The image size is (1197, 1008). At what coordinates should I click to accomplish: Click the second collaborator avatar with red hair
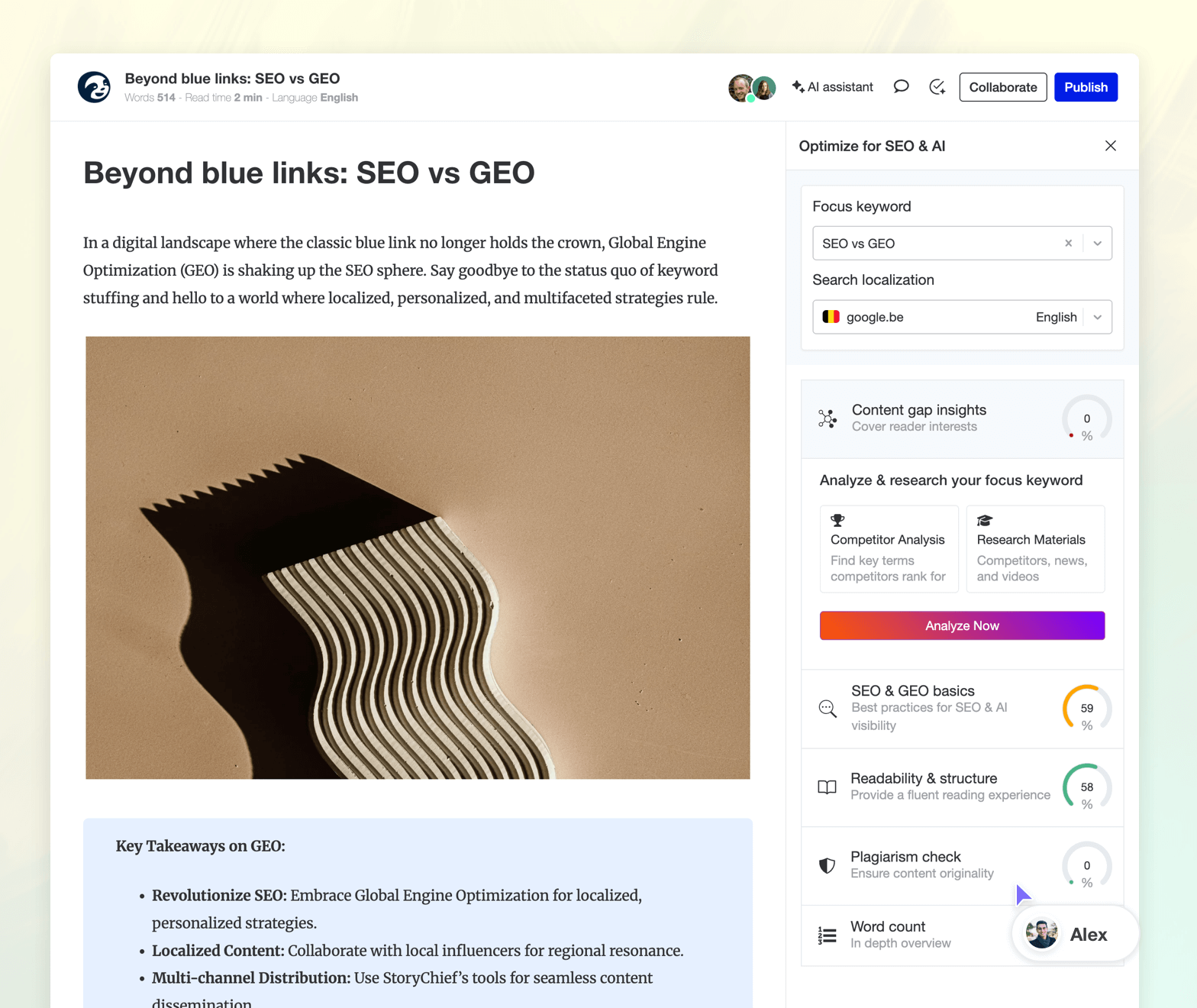(765, 88)
